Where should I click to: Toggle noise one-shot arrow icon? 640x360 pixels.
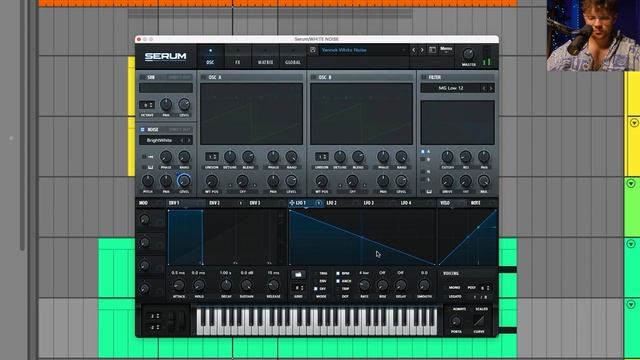tap(150, 157)
